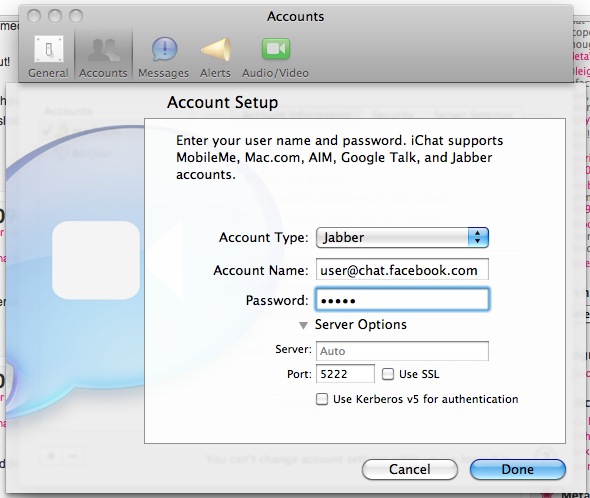Select the Accounts people icon
This screenshot has width=590, height=498.
103,49
